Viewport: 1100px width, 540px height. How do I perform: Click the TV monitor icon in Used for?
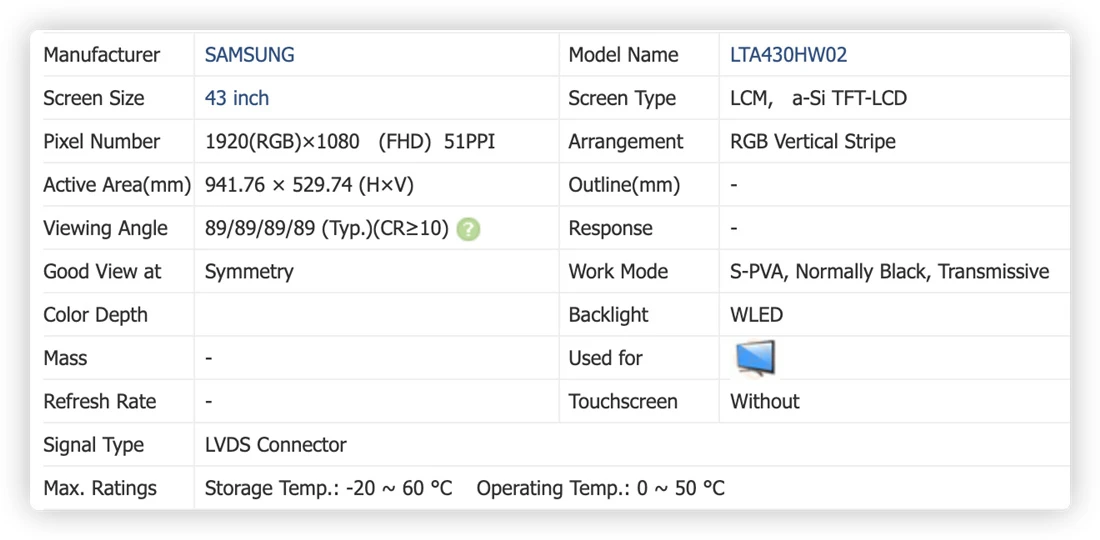click(x=755, y=358)
